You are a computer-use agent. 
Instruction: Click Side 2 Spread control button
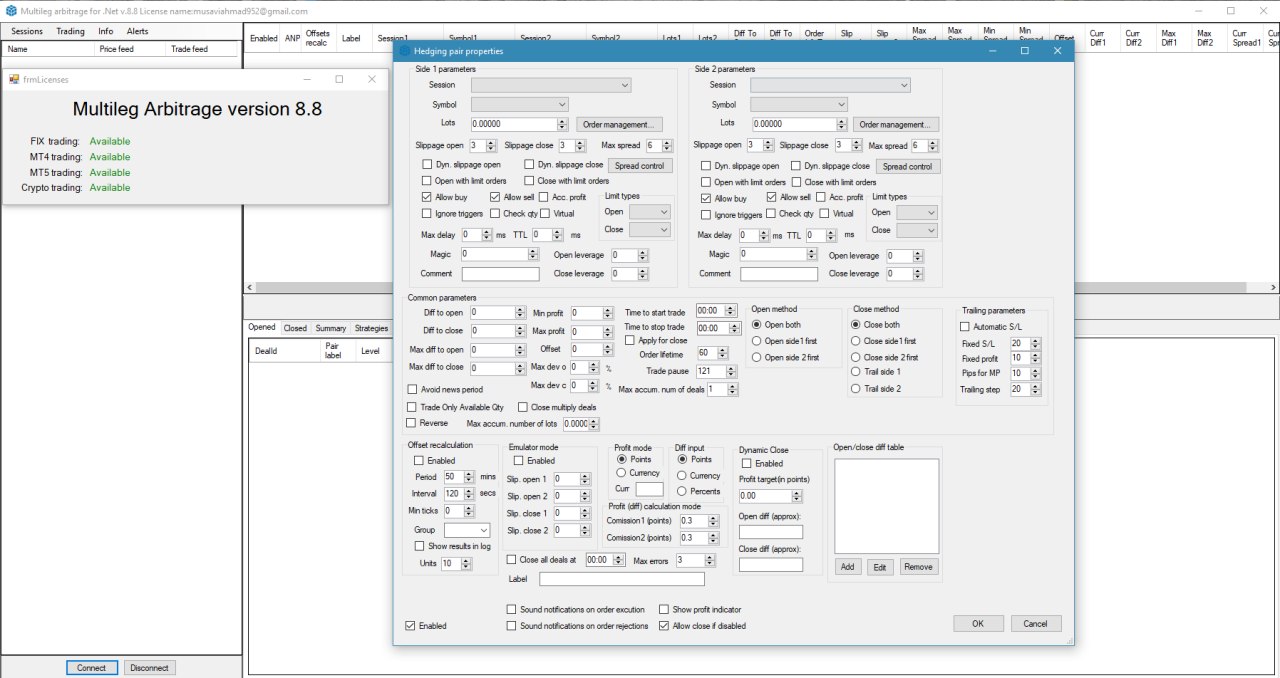[x=907, y=166]
